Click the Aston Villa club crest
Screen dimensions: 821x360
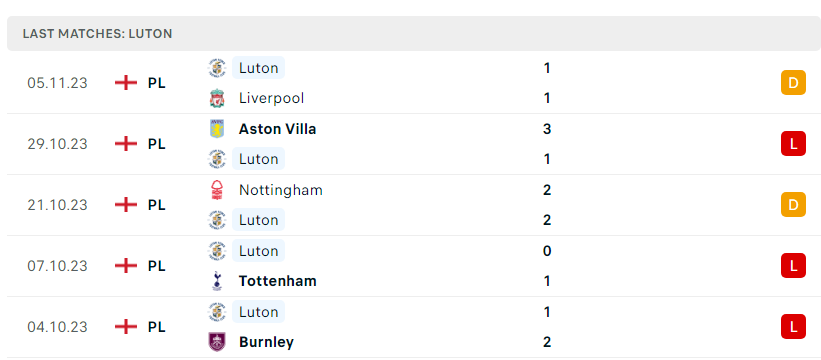(216, 129)
